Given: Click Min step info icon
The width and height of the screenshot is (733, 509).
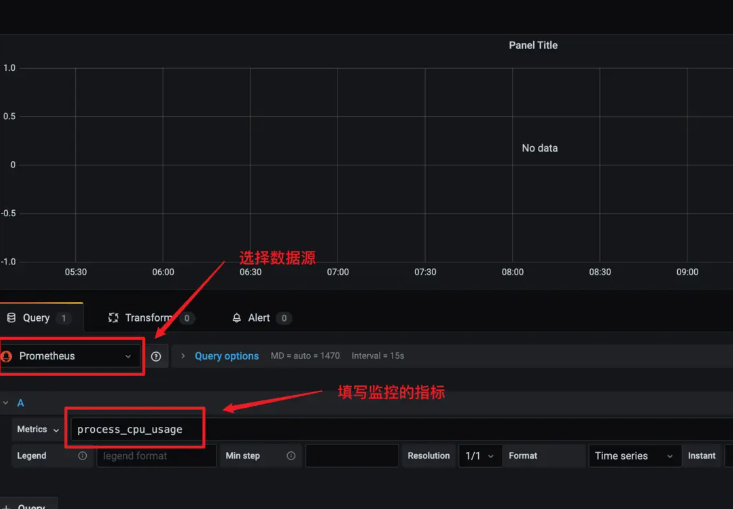Looking at the screenshot, I should point(291,455).
